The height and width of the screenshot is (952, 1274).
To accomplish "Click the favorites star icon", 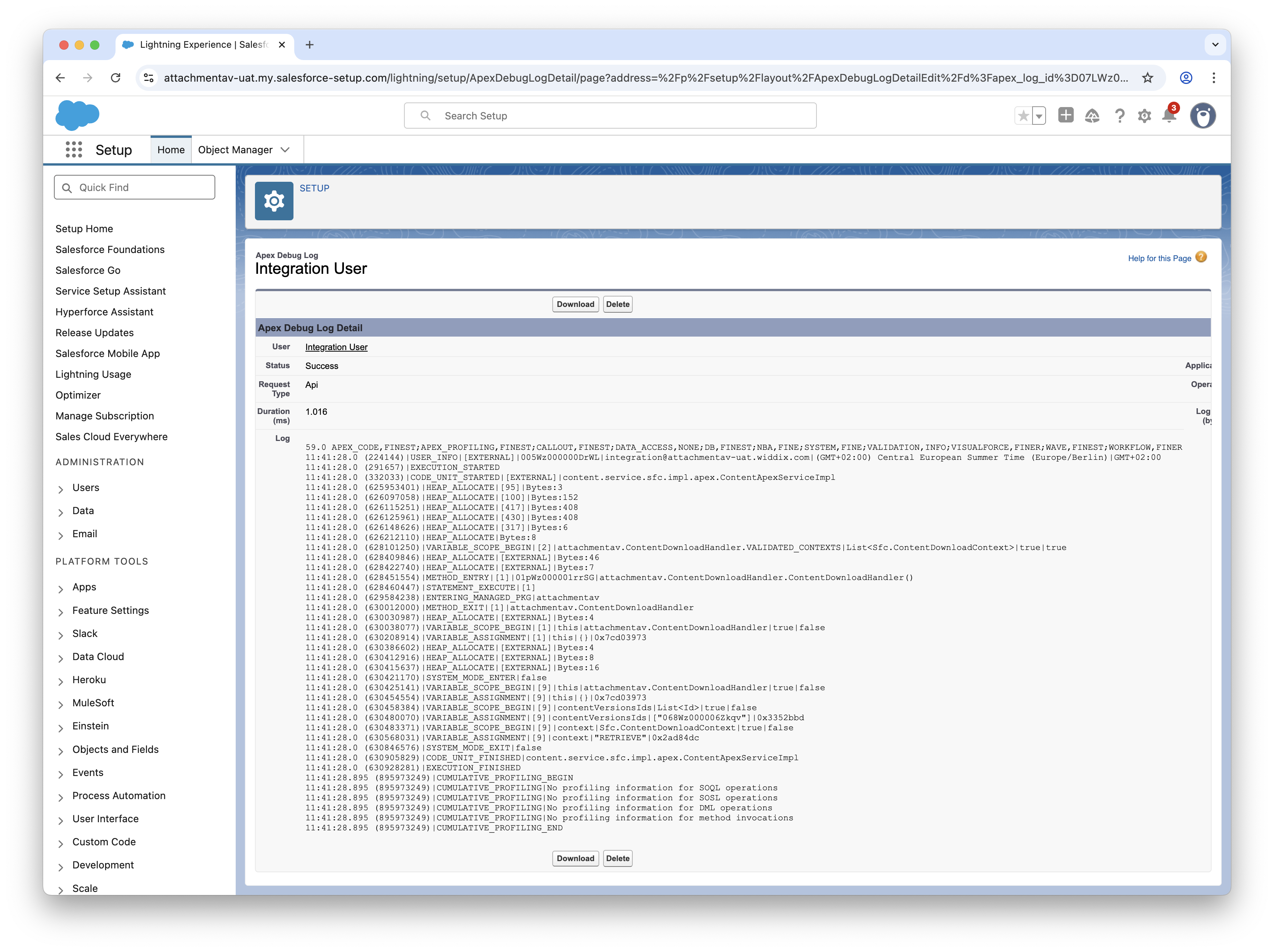I will tap(1023, 116).
